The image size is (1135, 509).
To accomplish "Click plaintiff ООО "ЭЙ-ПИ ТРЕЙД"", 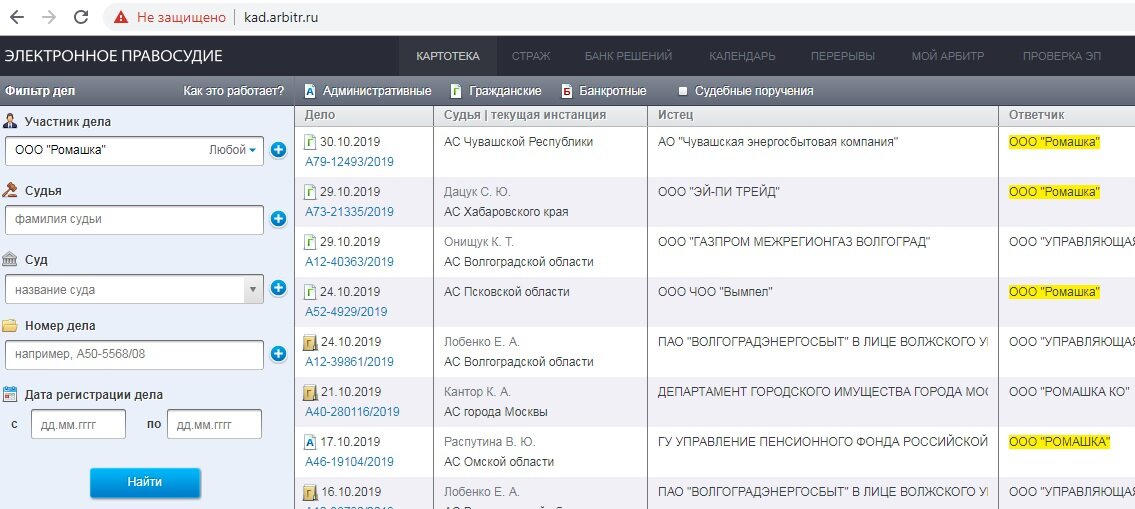I will coord(719,192).
